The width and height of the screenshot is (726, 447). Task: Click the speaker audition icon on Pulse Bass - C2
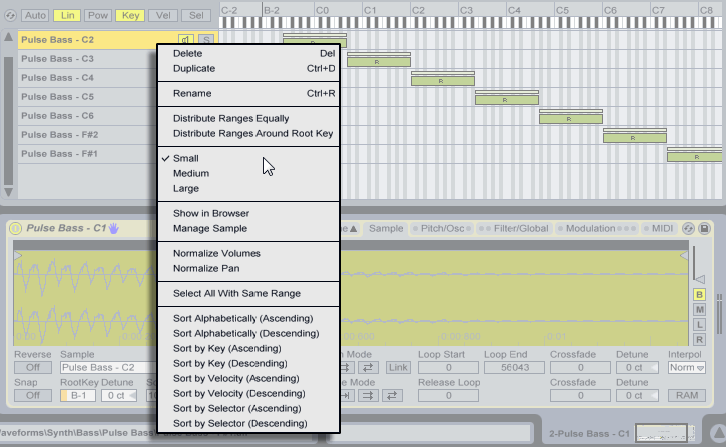(x=186, y=39)
